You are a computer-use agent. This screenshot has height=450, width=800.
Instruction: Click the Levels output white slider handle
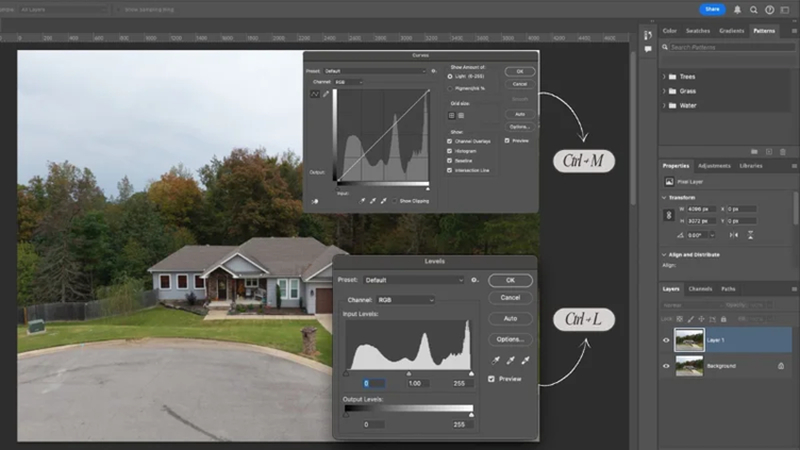(471, 415)
